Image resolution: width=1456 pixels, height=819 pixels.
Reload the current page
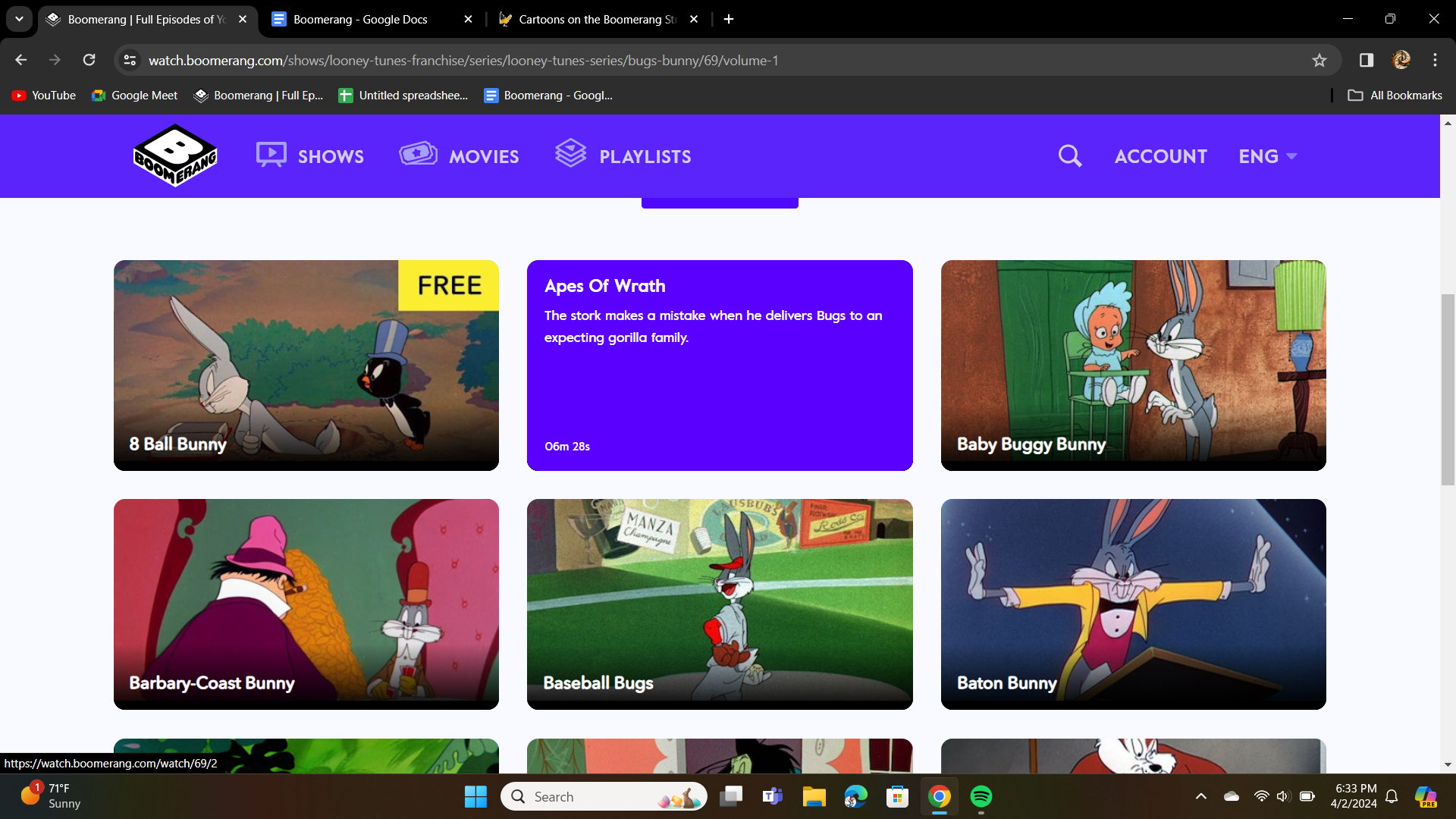(x=89, y=60)
